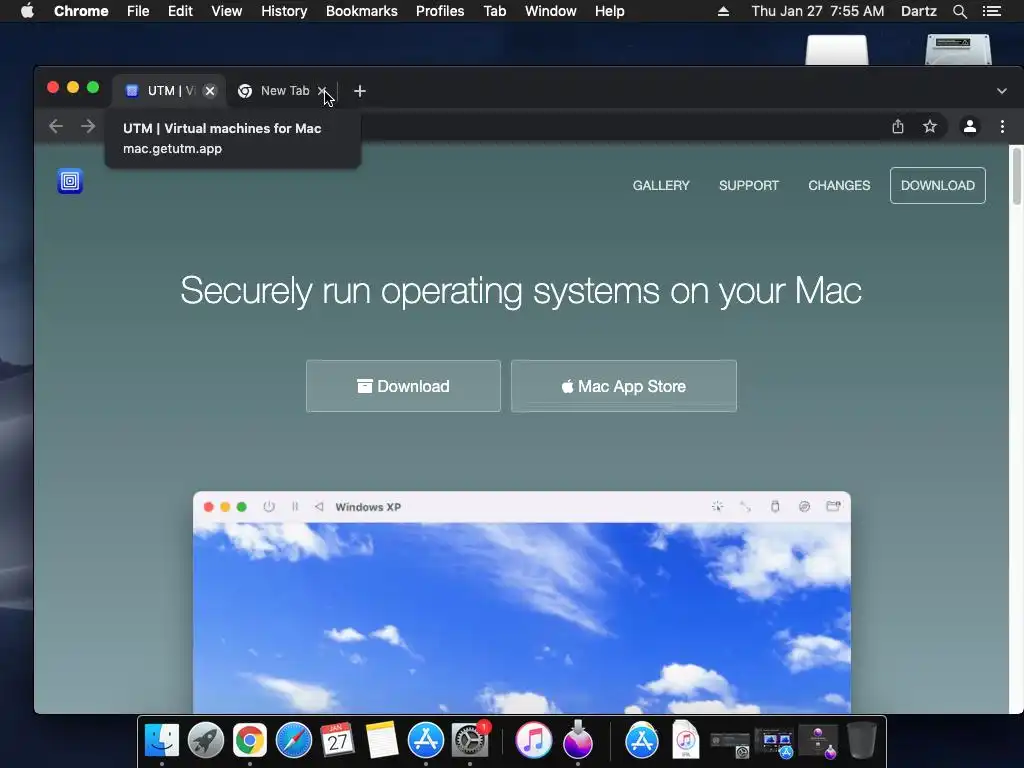Image resolution: width=1024 pixels, height=768 pixels.
Task: Click the outlined DOWNLOAD nav button
Action: [938, 185]
